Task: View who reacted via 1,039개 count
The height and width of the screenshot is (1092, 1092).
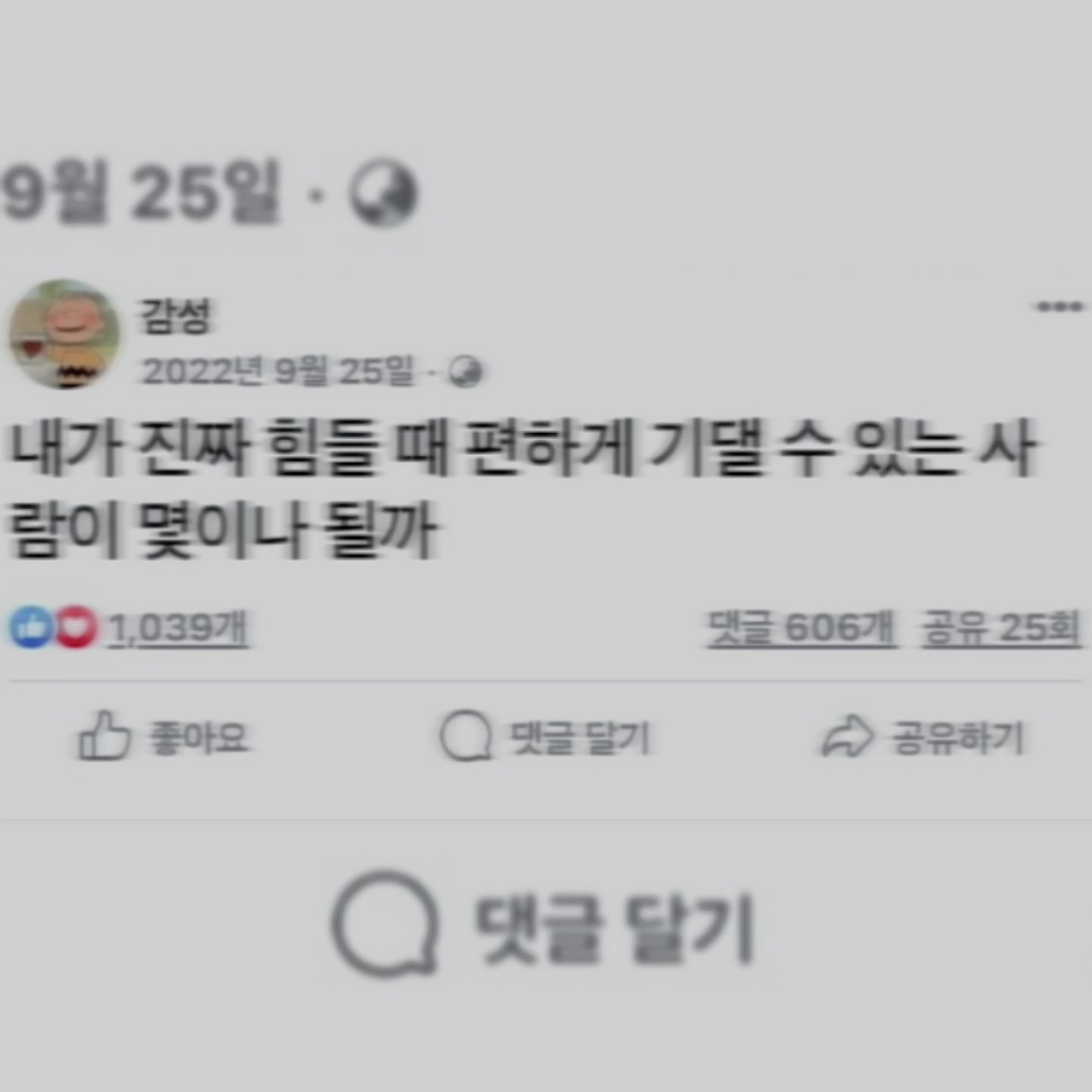Action: (177, 628)
